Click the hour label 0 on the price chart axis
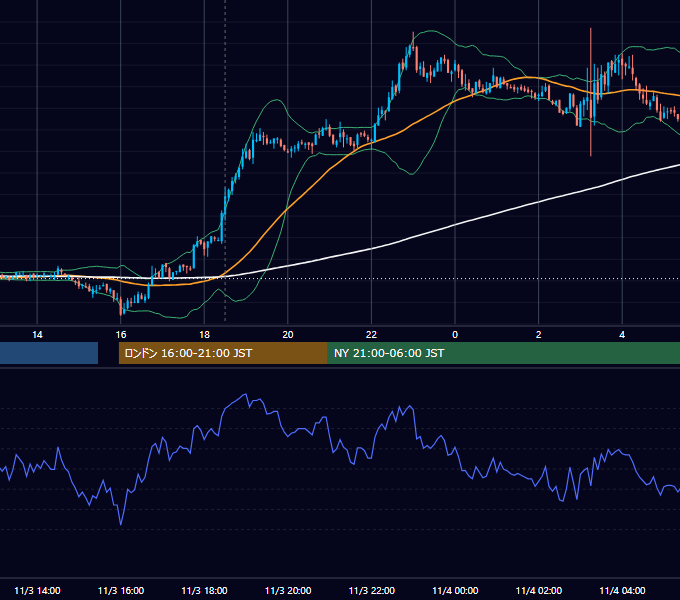 (455, 335)
